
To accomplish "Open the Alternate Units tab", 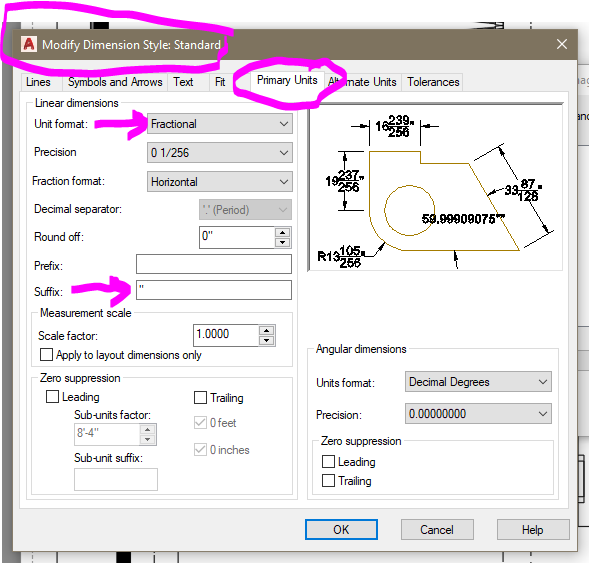I will click(x=362, y=82).
